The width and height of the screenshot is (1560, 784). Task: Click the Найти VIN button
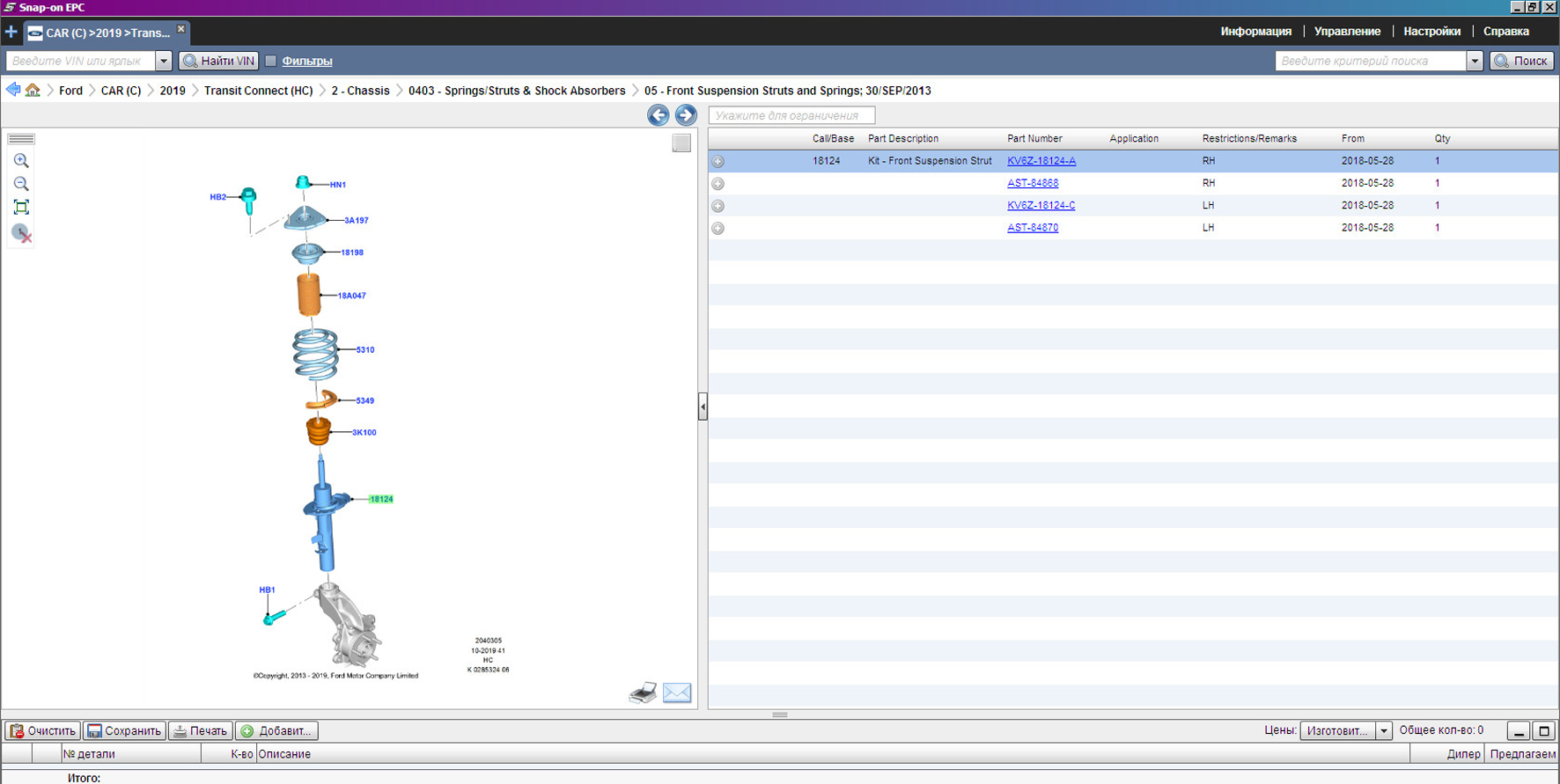(219, 61)
